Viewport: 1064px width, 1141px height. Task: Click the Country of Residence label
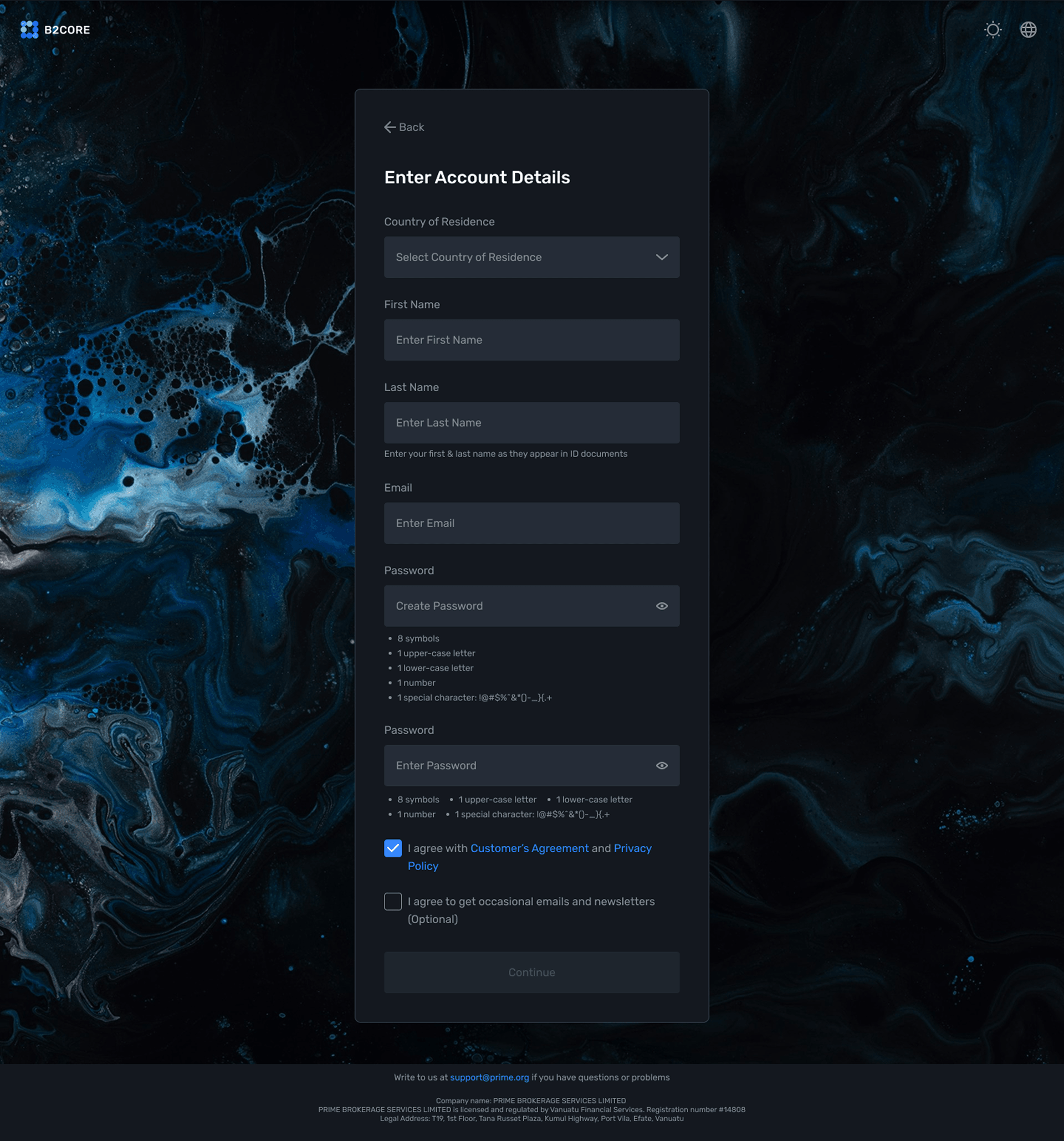tap(439, 222)
